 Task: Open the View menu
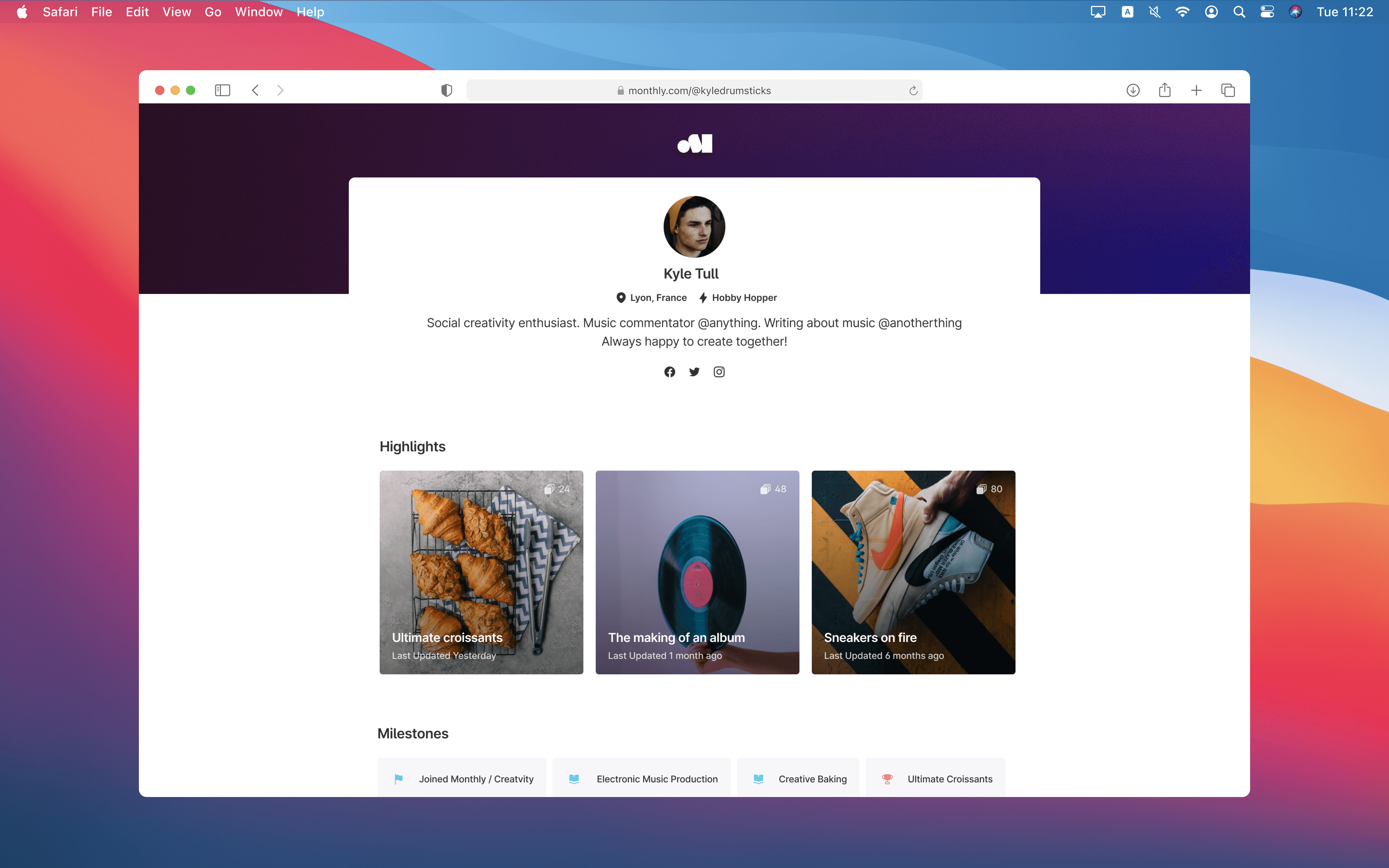[176, 12]
